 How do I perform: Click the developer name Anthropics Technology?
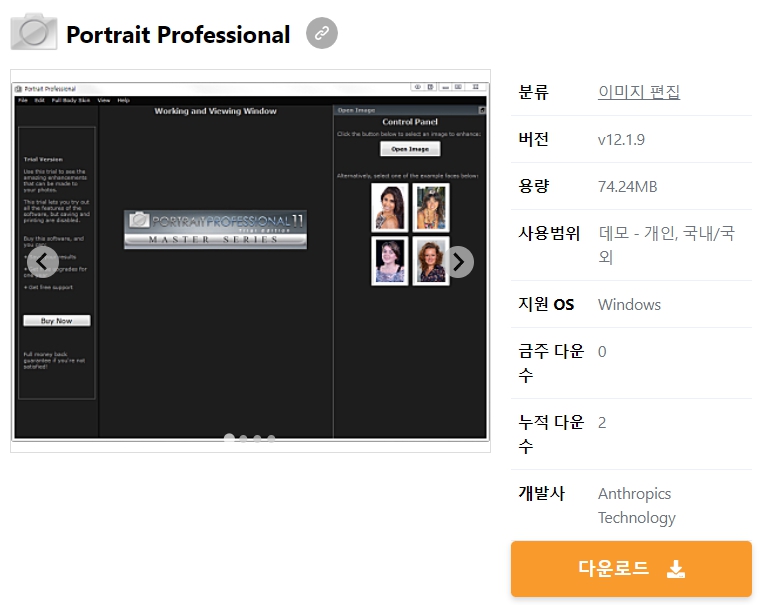[x=637, y=505]
